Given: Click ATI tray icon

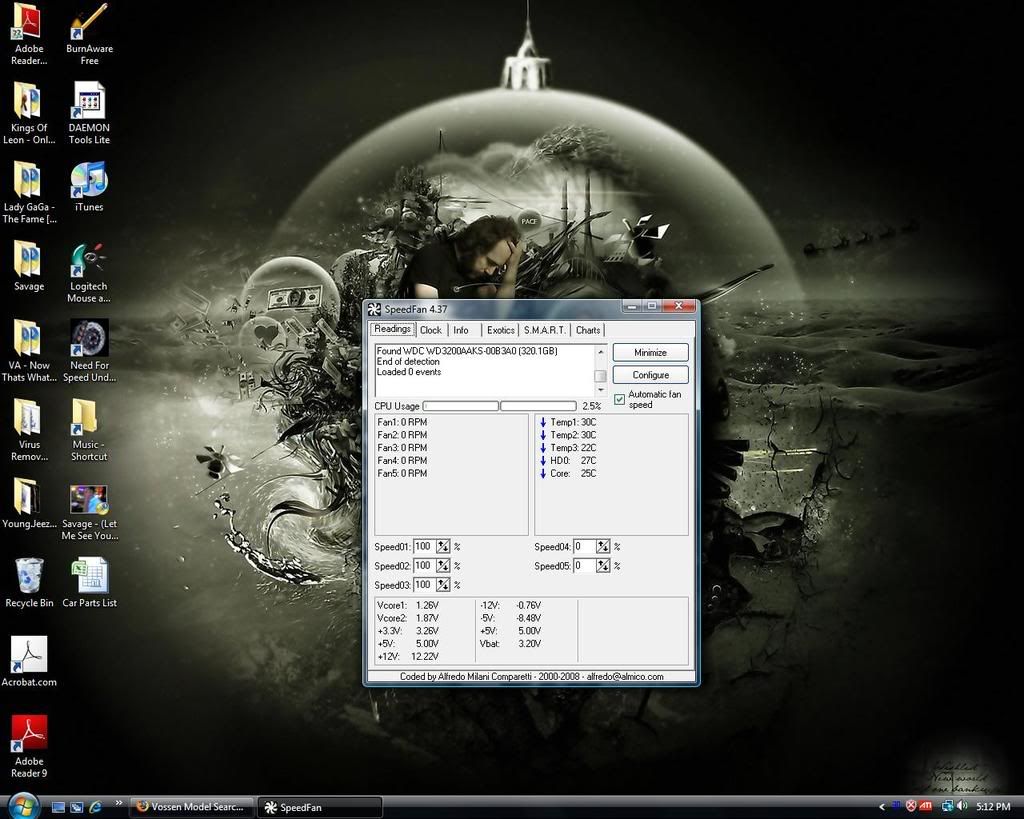Looking at the screenshot, I should 925,807.
